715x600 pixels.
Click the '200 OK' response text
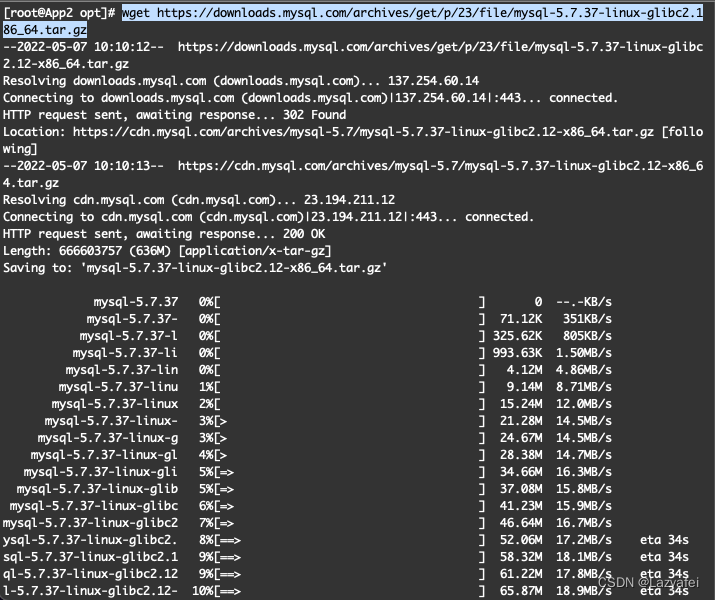coord(304,234)
